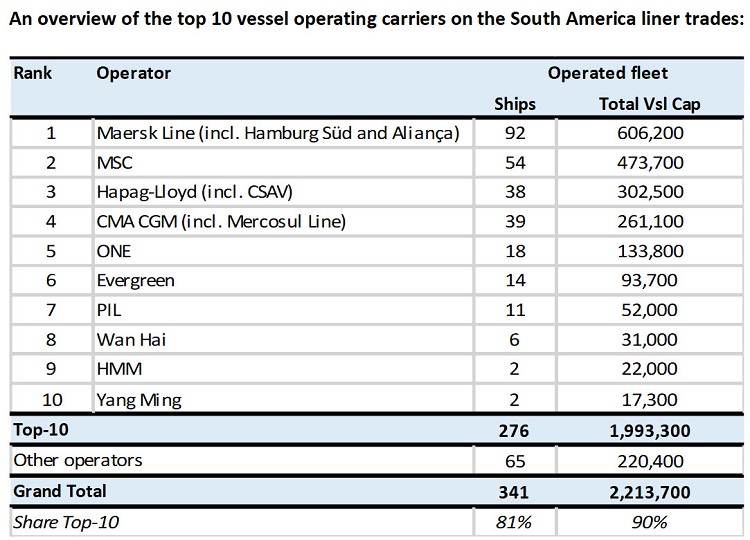Click Evergreen's ship count 14

(x=515, y=280)
